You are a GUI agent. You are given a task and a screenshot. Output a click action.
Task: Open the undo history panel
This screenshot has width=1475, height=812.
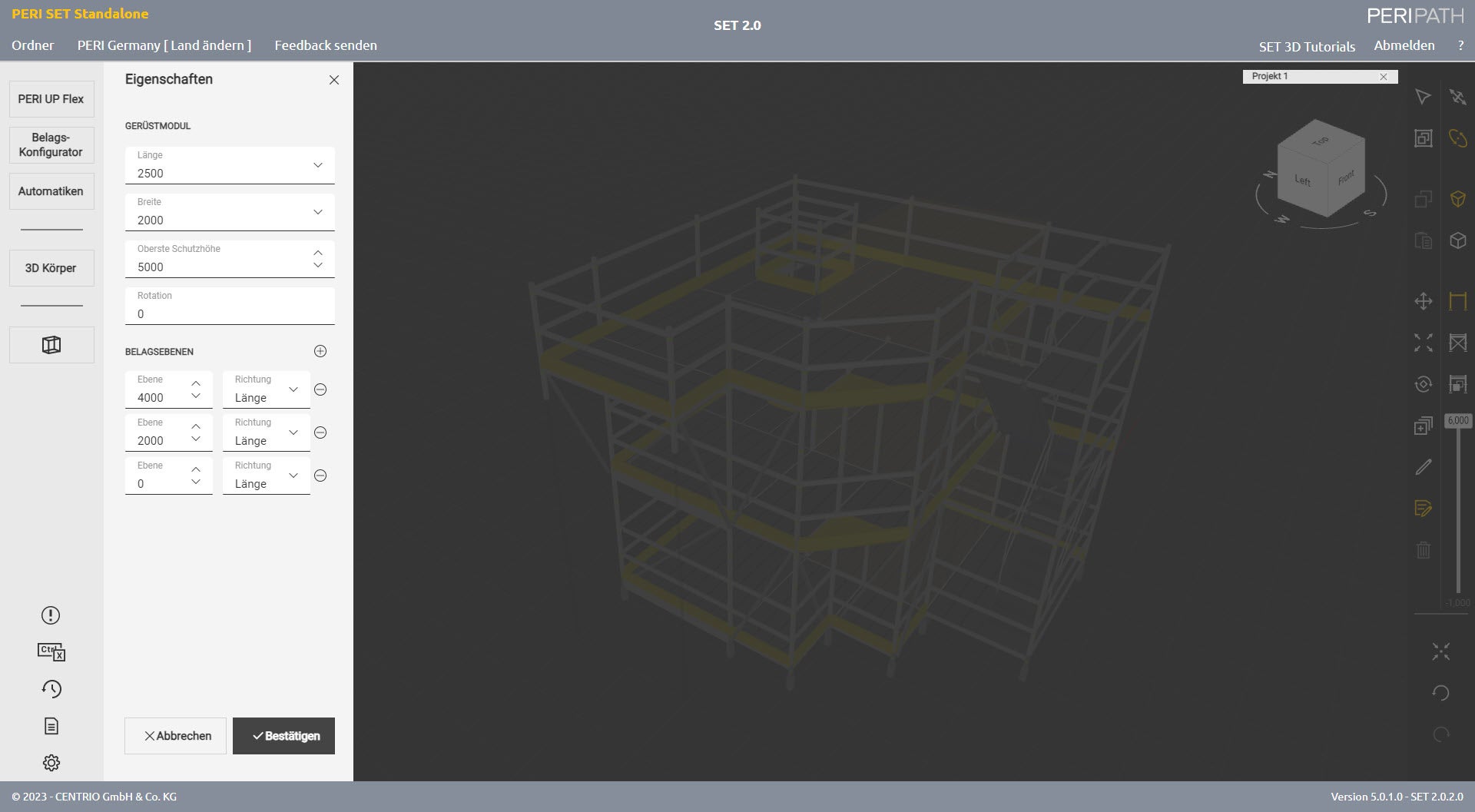pyautogui.click(x=51, y=688)
